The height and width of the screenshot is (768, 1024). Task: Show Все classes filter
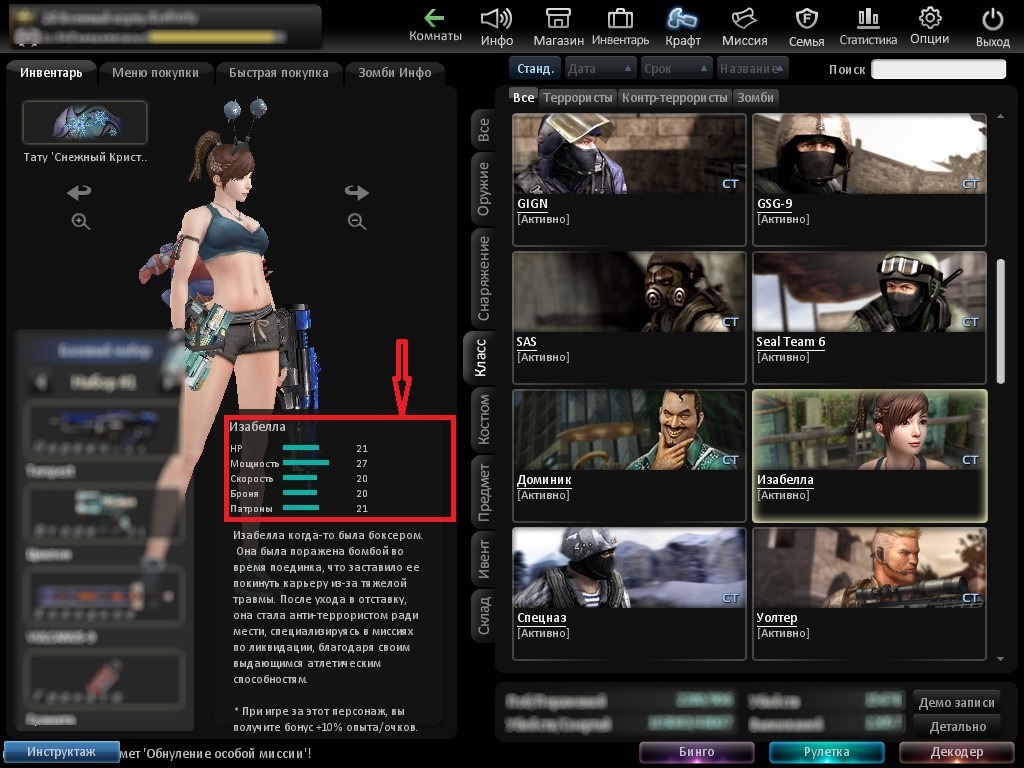coord(524,98)
